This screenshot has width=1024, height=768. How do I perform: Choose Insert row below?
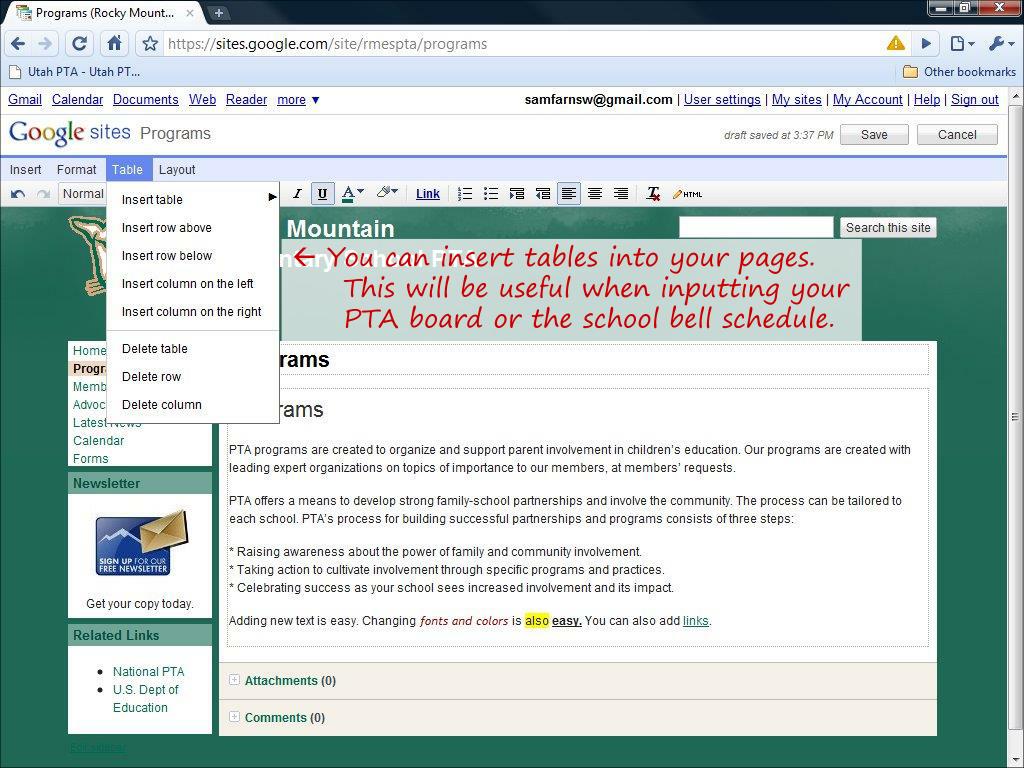193,255
